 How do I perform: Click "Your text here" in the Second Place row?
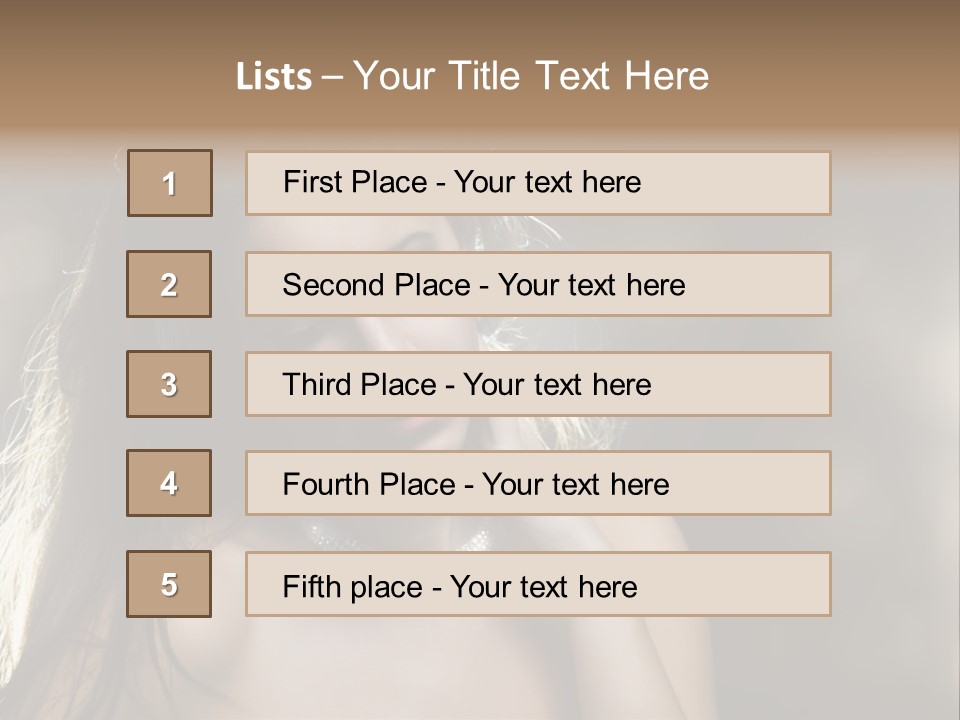tap(591, 285)
